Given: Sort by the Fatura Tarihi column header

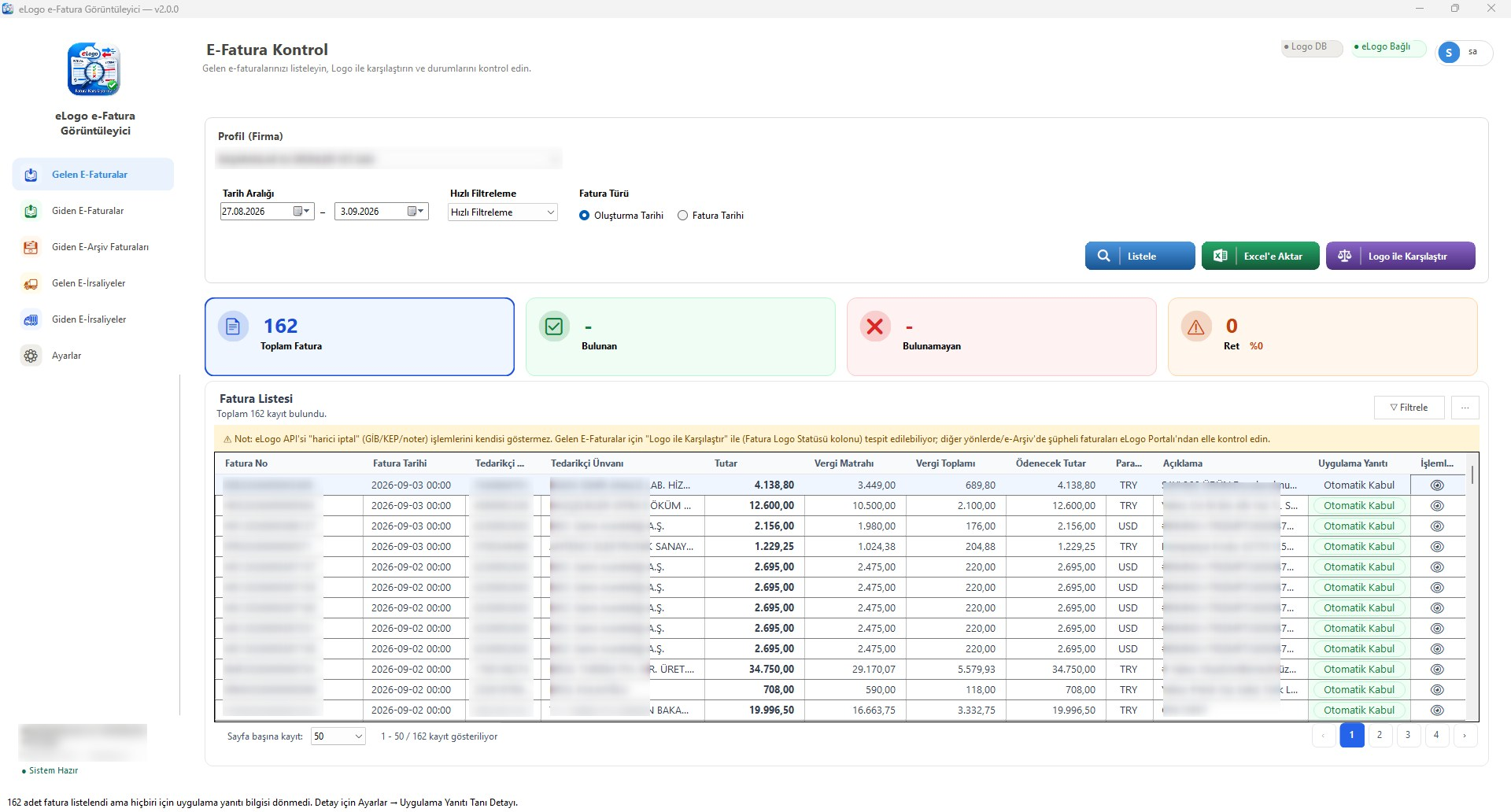Looking at the screenshot, I should tap(400, 463).
